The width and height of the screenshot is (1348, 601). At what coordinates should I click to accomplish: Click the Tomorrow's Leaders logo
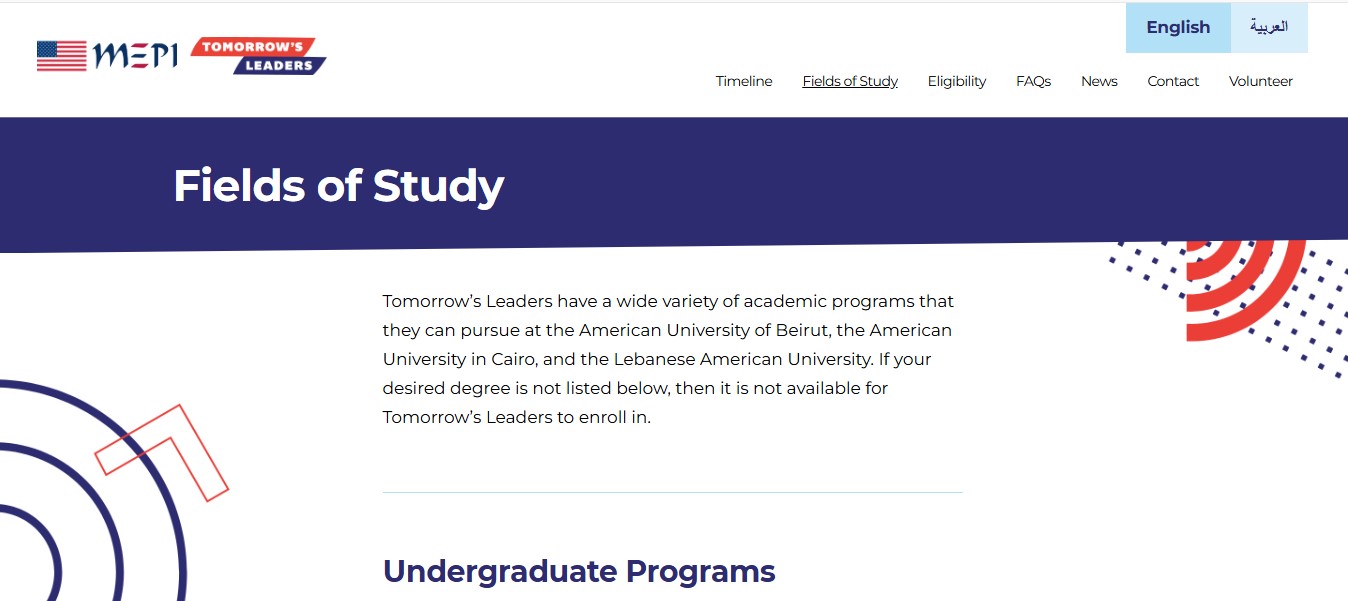[x=258, y=57]
